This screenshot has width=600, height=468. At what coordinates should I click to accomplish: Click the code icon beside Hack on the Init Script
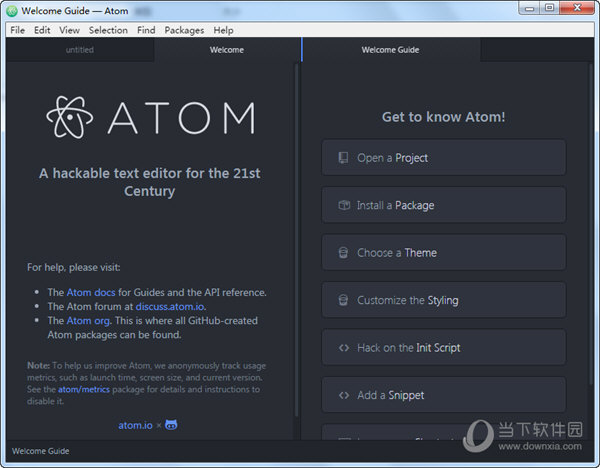344,348
